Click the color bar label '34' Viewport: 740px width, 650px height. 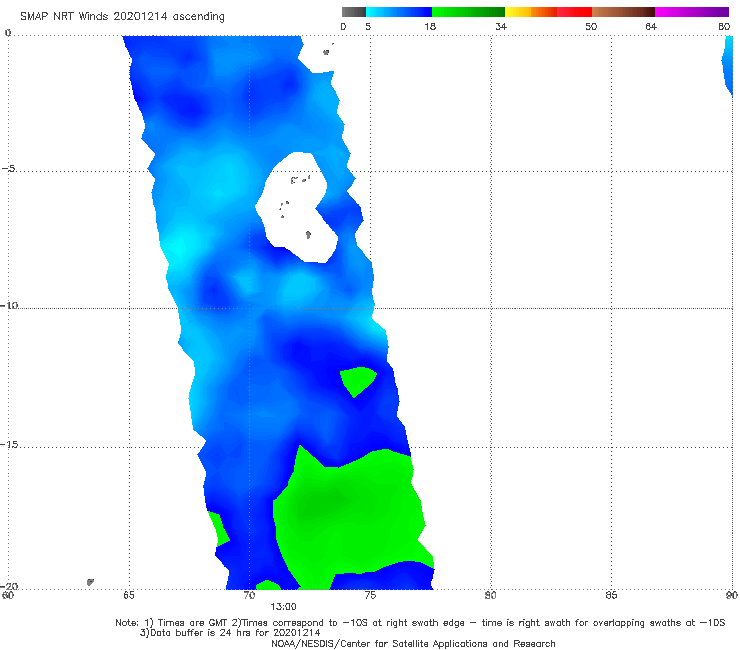[x=501, y=26]
